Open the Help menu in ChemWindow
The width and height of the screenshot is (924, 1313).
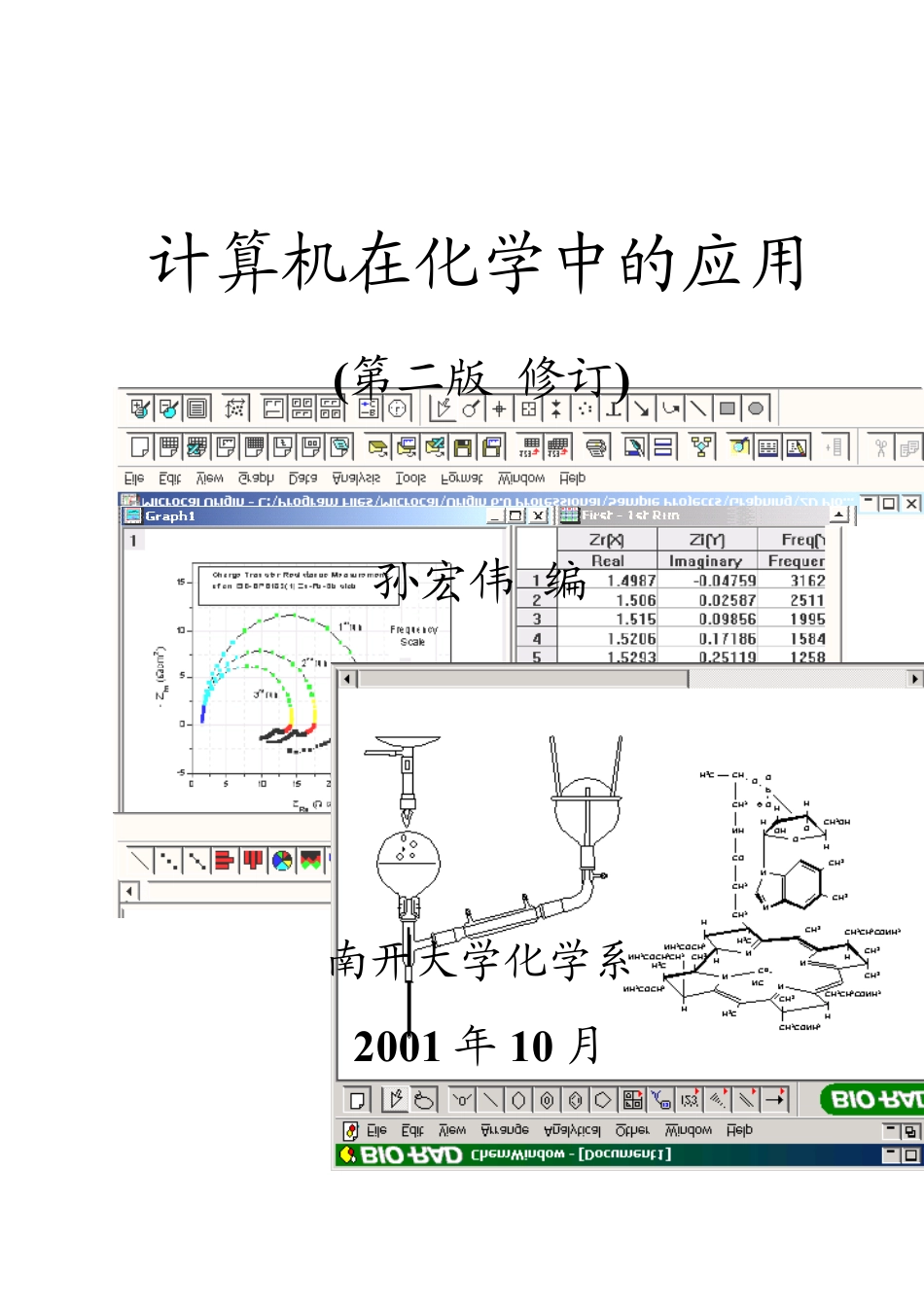pyautogui.click(x=739, y=1130)
